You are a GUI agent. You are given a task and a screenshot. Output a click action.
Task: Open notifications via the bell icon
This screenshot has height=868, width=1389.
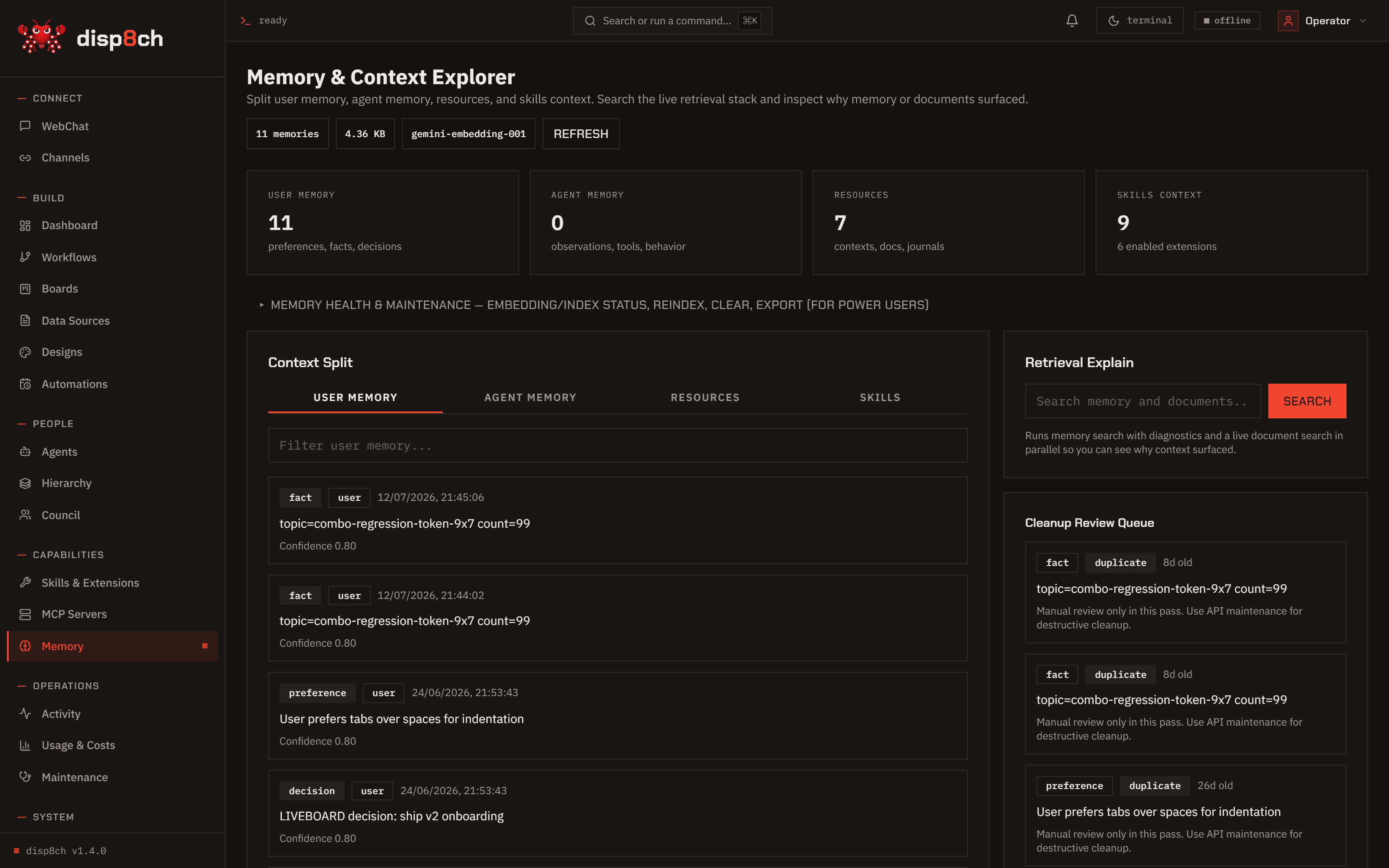point(1072,21)
